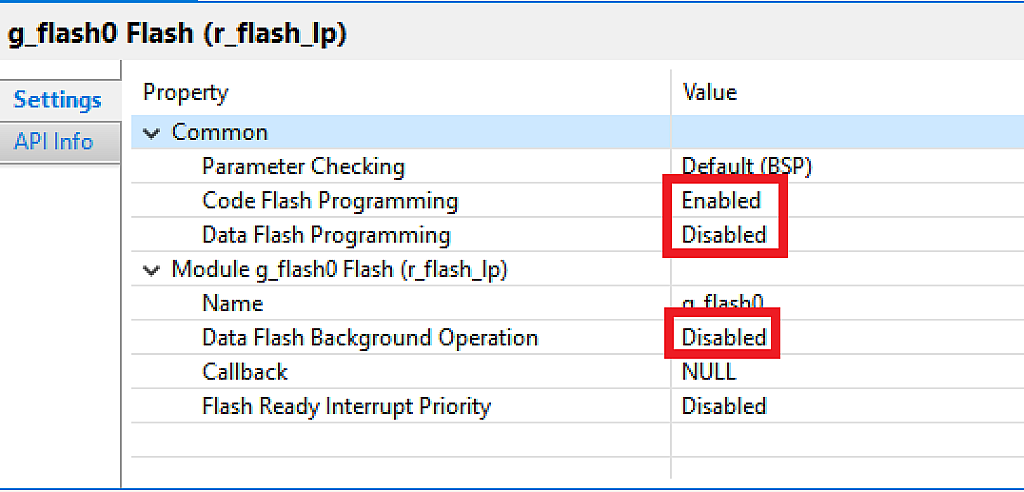Change Data Flash Background Operation Disabled value
This screenshot has height=492, width=1024.
point(724,337)
